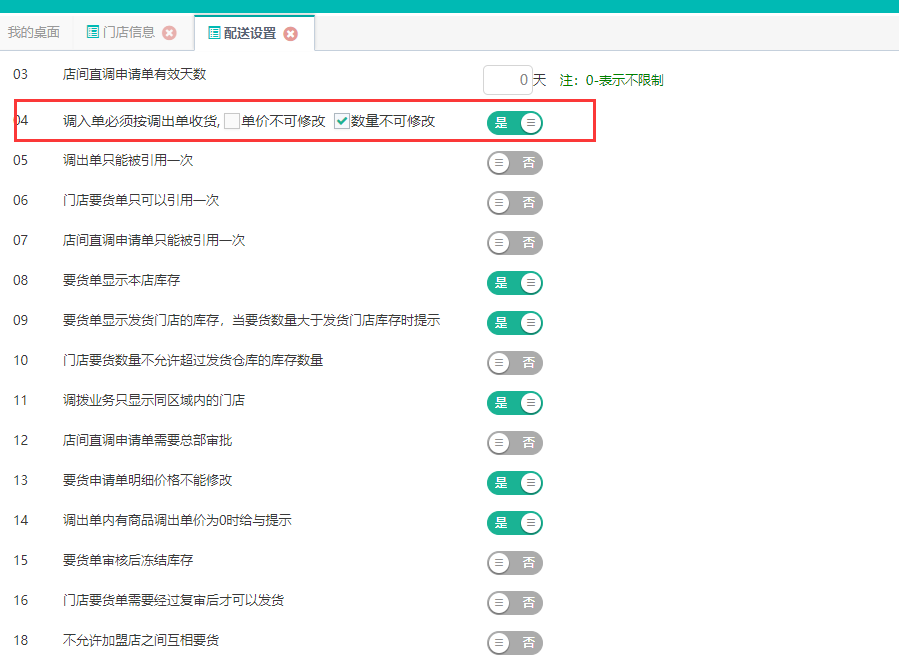Disable 调拨业务只显示同区域内的门店 switch
Screen dimensions: 899x660
[x=515, y=403]
